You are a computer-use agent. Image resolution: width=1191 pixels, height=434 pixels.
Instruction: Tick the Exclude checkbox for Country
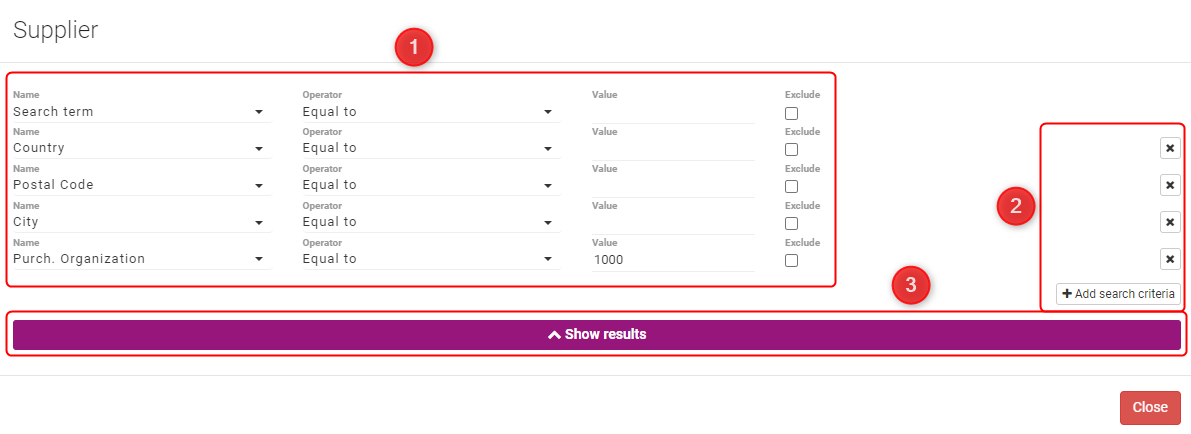[791, 150]
